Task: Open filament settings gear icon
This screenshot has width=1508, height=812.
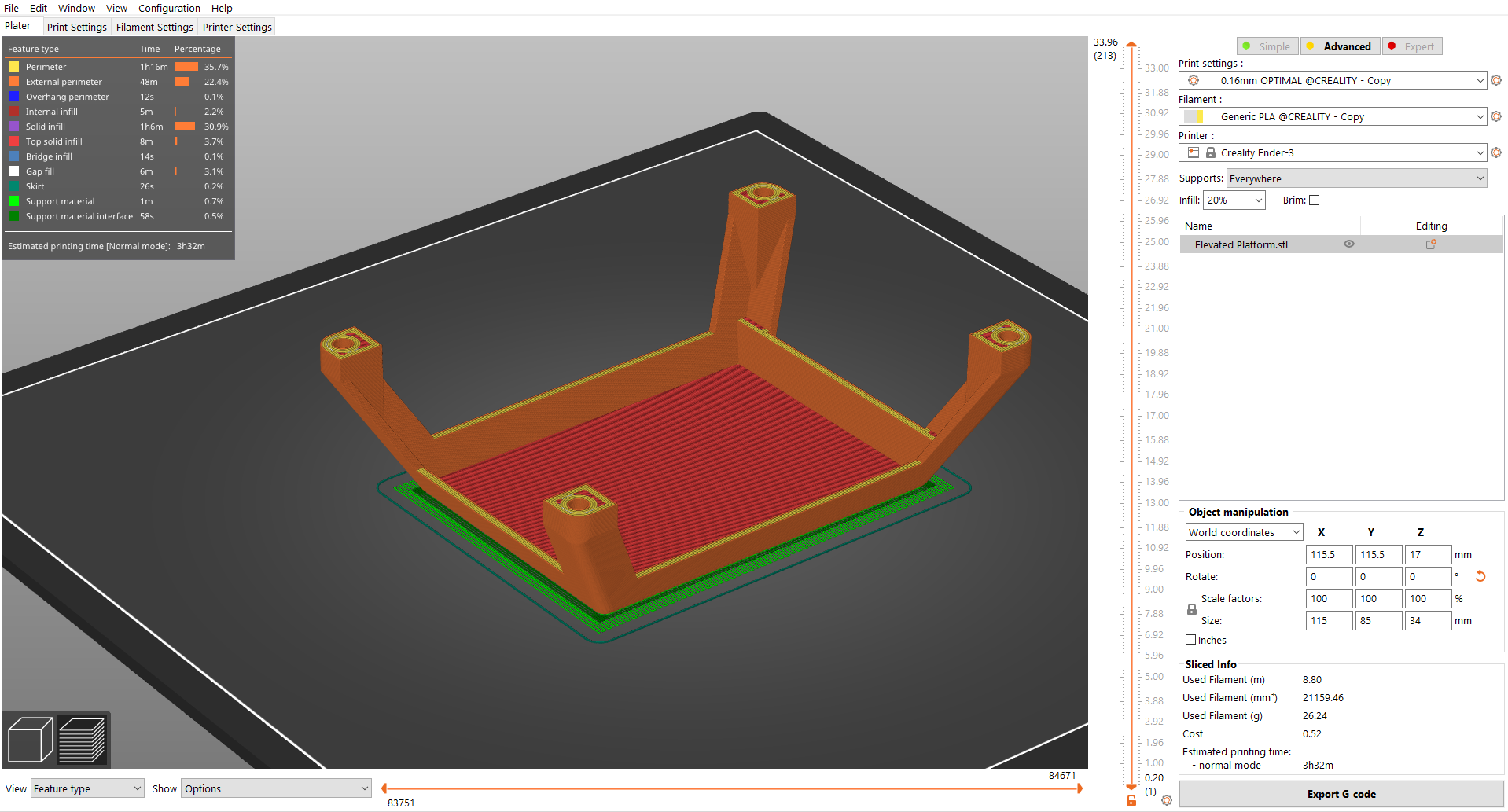Action: click(x=1496, y=116)
